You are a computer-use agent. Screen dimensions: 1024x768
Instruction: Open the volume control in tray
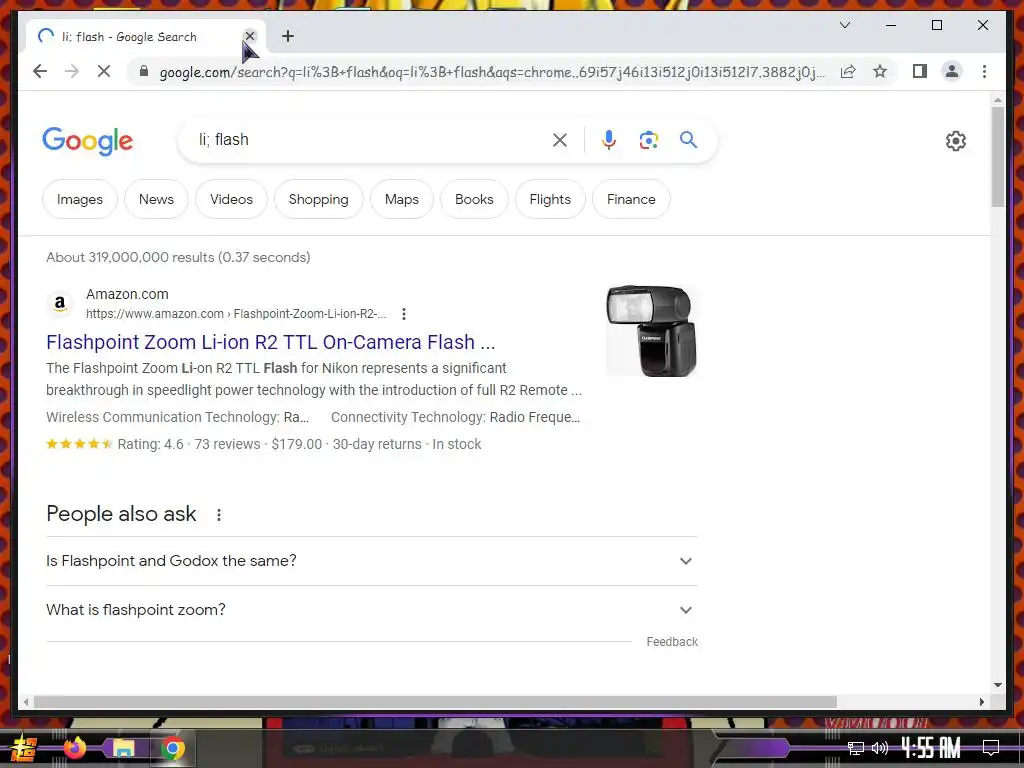click(x=880, y=748)
